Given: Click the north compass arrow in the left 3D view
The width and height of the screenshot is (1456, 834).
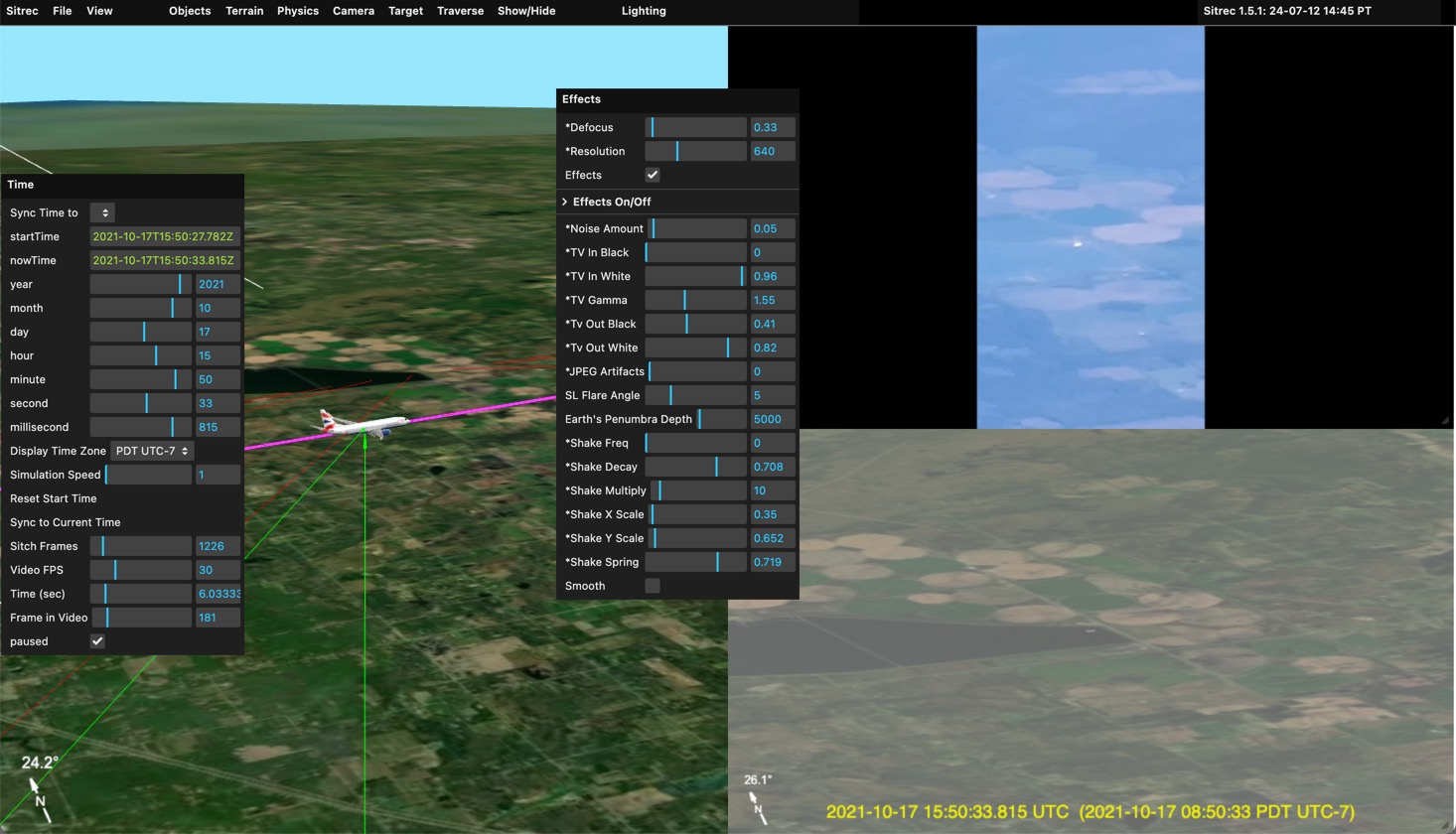Looking at the screenshot, I should point(40,799).
